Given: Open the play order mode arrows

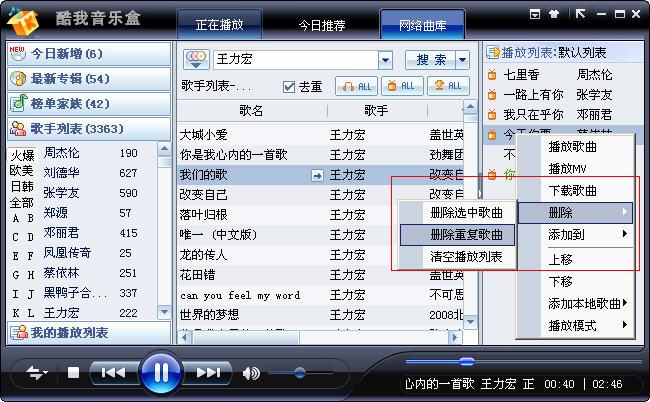Looking at the screenshot, I should 37,373.
